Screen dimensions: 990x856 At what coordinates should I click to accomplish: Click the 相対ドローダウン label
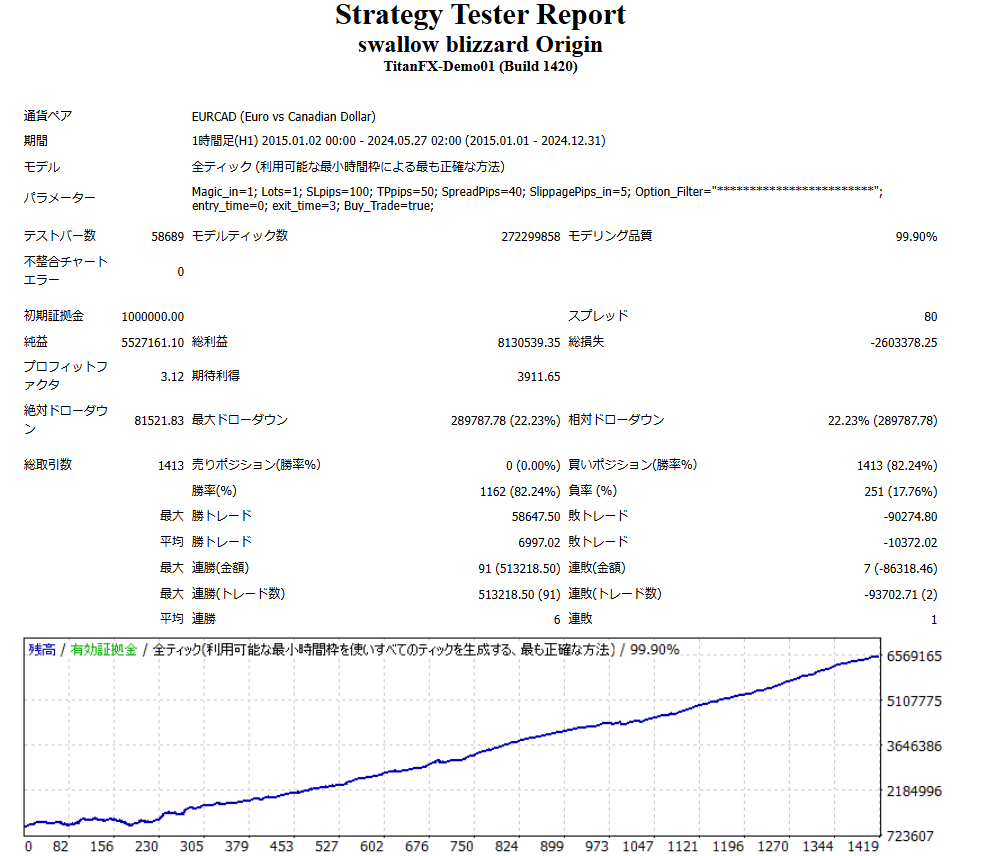pyautogui.click(x=616, y=420)
